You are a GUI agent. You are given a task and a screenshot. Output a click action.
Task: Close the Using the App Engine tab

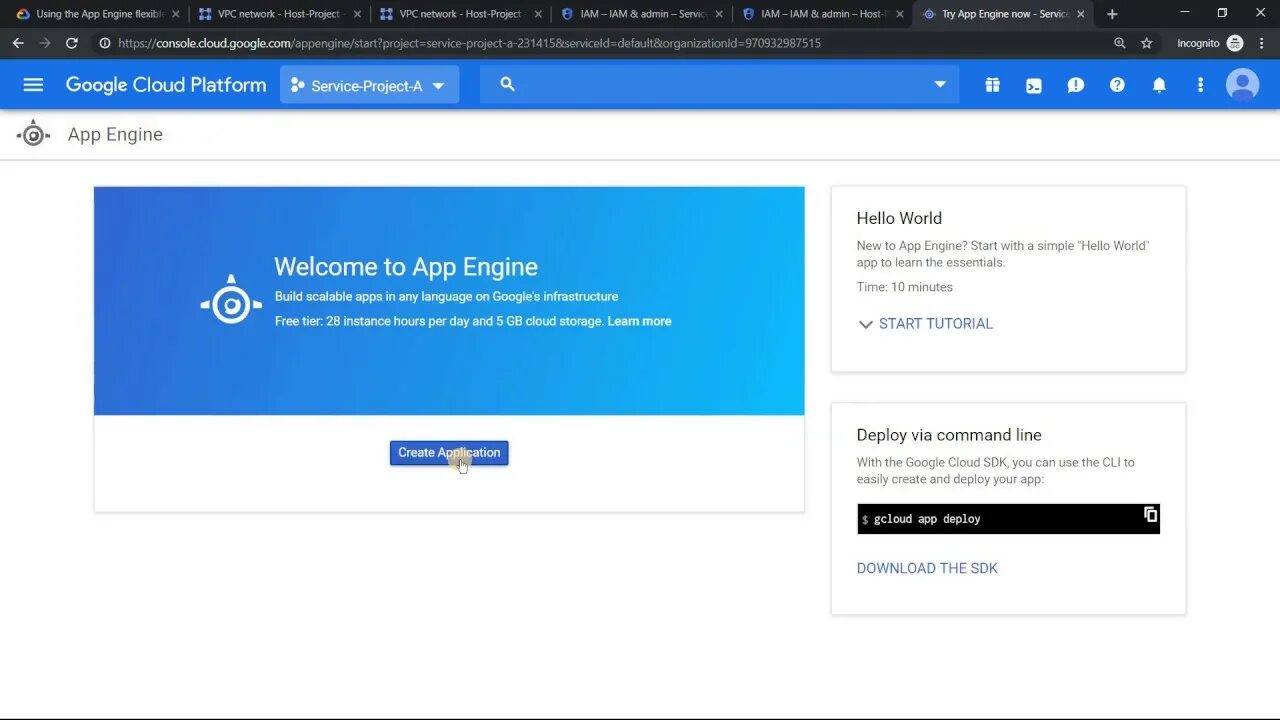click(x=175, y=14)
